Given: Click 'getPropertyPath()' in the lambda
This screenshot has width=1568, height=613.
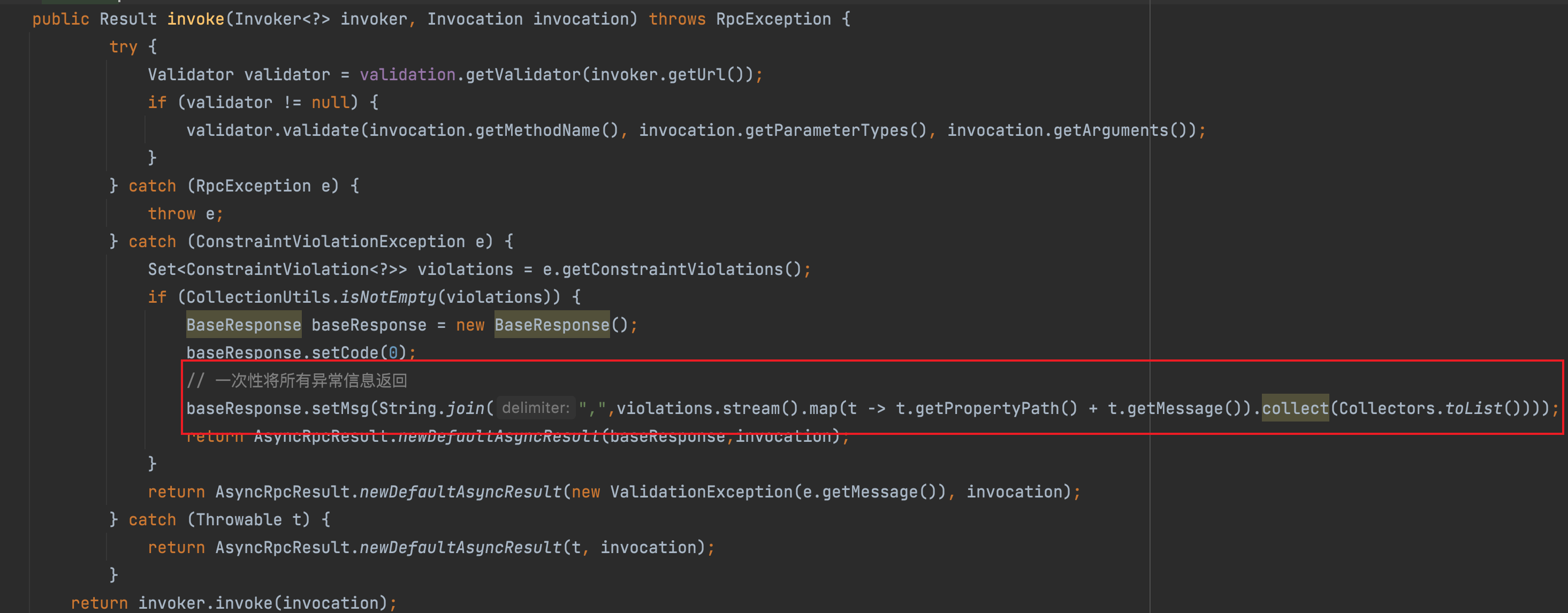Looking at the screenshot, I should point(996,409).
